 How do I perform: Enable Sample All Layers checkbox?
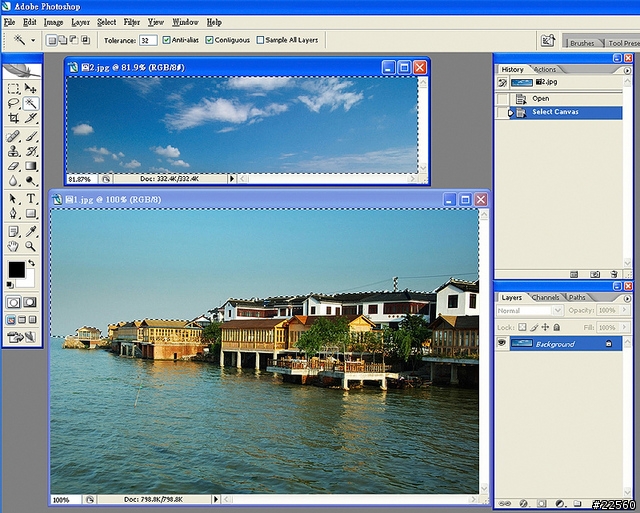[x=260, y=40]
